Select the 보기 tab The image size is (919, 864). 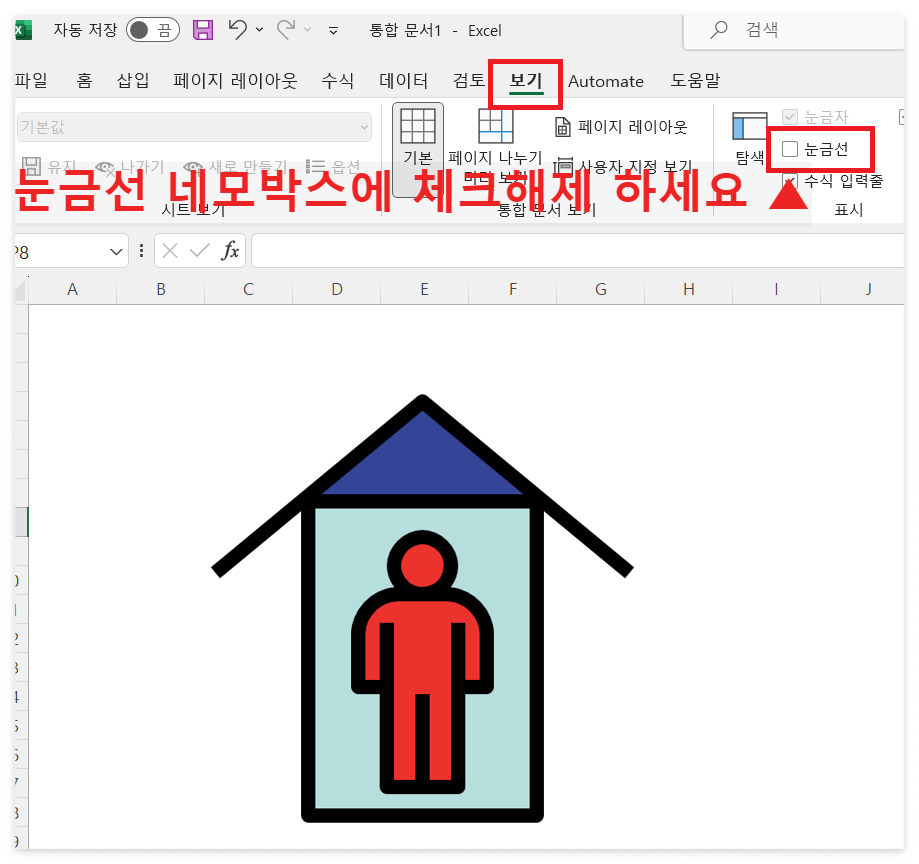tap(526, 80)
